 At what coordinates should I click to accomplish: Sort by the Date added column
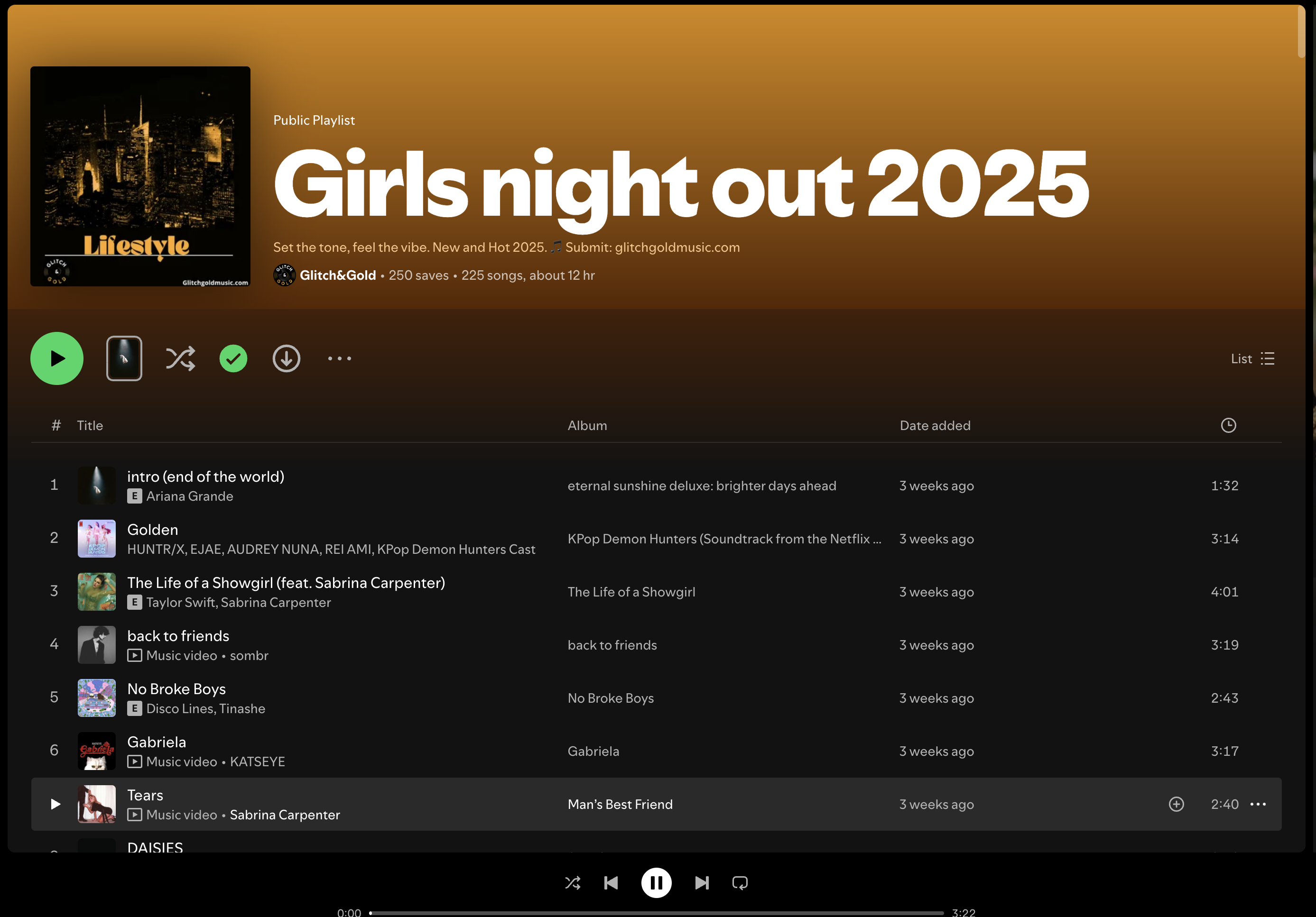click(935, 426)
